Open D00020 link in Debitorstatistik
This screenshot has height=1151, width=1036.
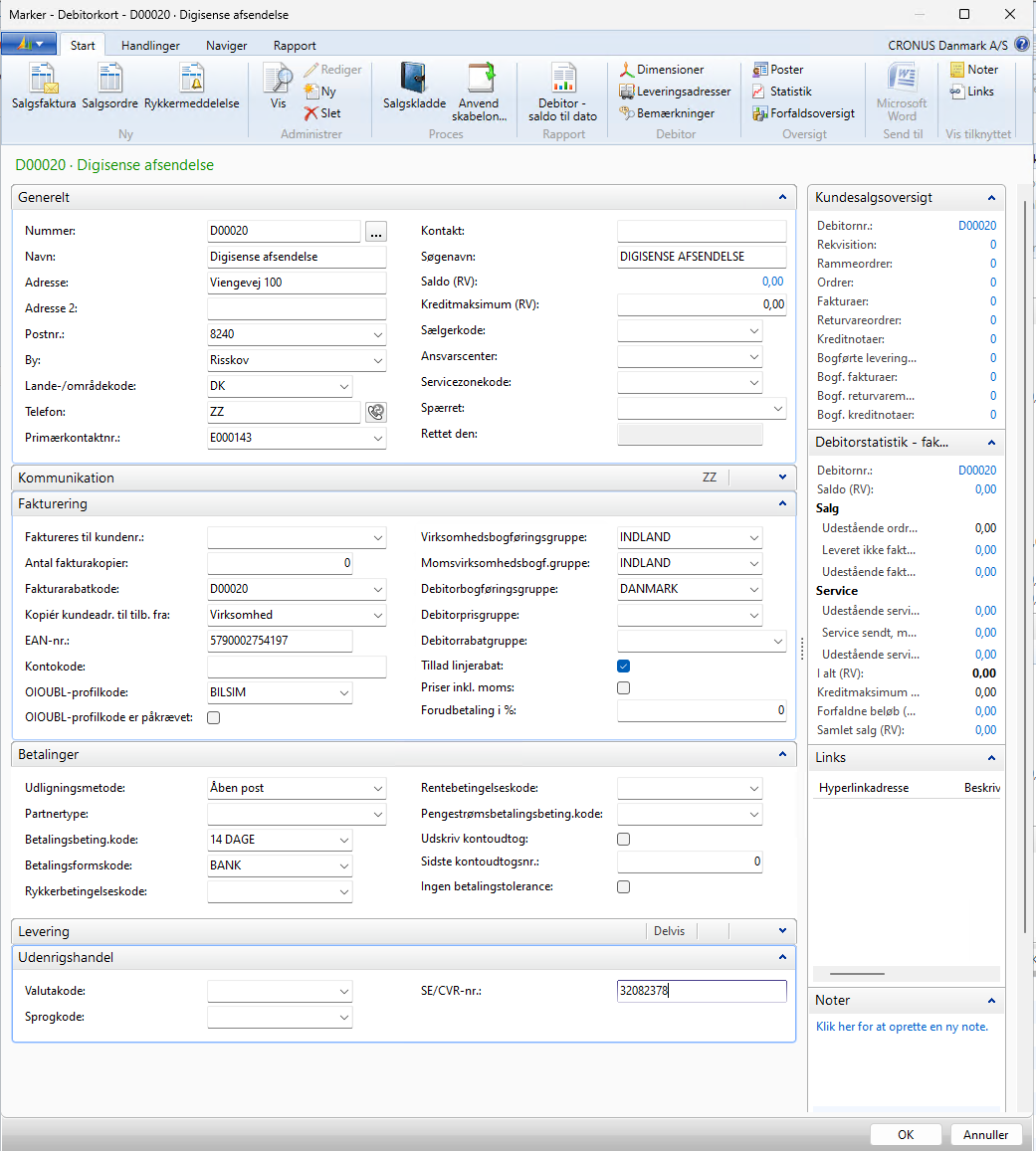[977, 470]
